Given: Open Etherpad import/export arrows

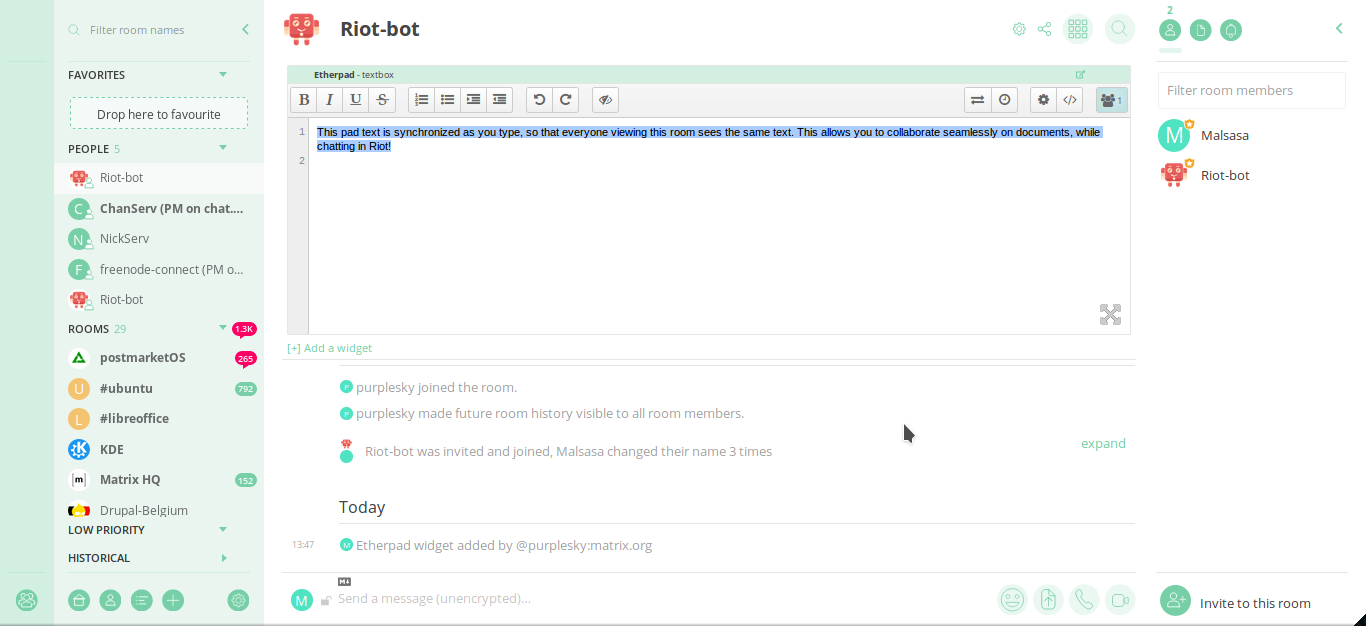Looking at the screenshot, I should tap(978, 100).
